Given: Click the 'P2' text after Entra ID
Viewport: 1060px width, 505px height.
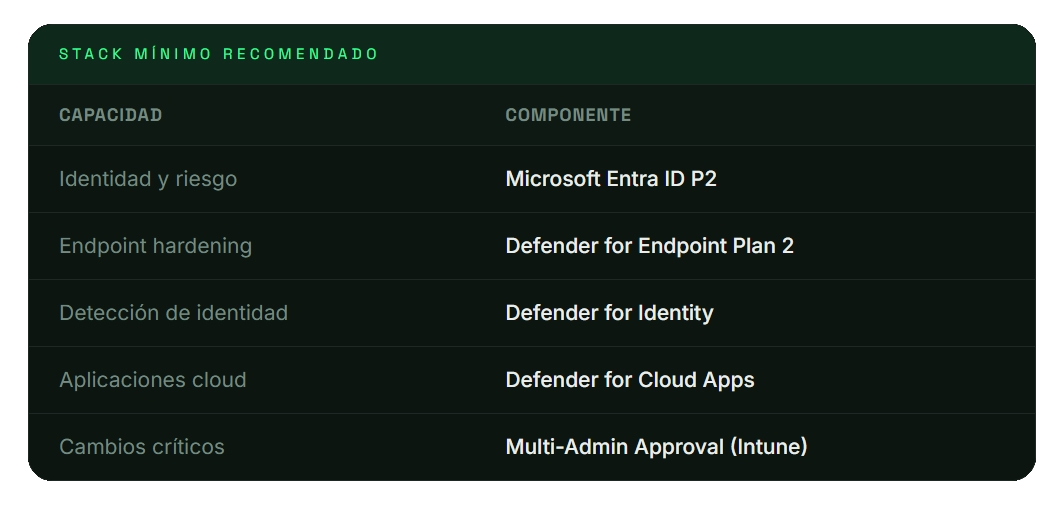Looking at the screenshot, I should [x=704, y=179].
